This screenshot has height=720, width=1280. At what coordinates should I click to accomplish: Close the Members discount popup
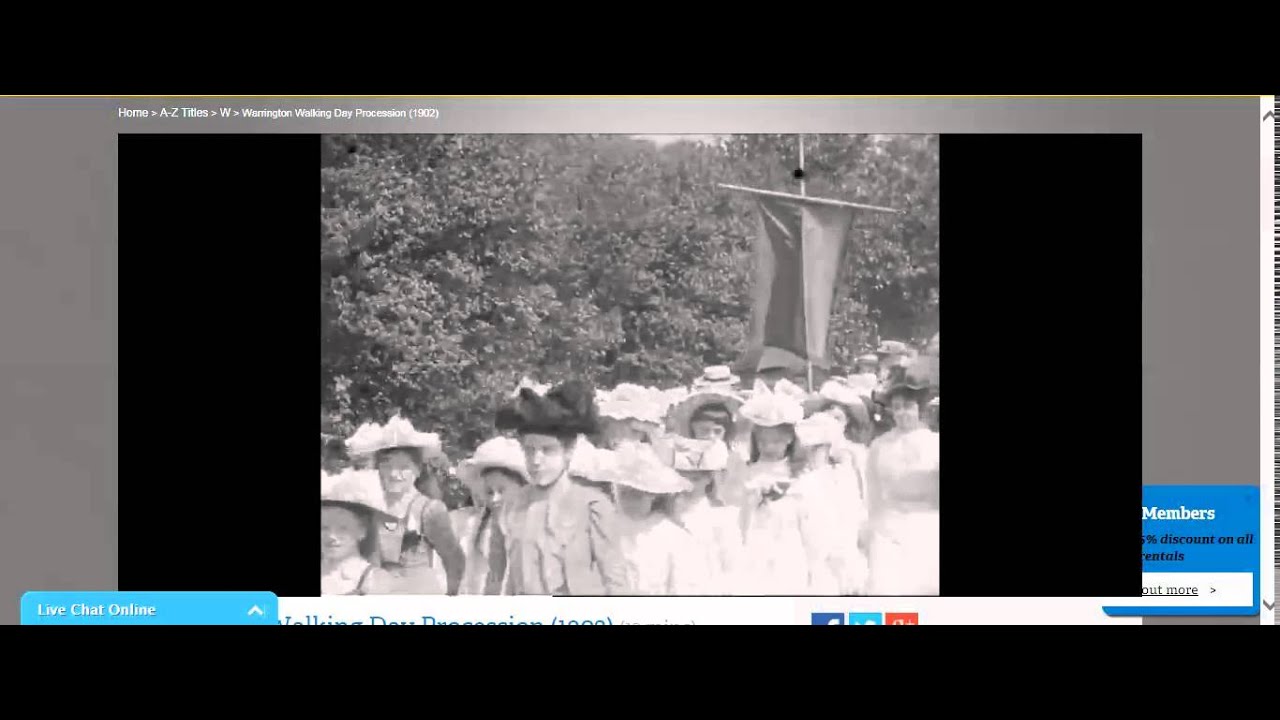click(1248, 497)
